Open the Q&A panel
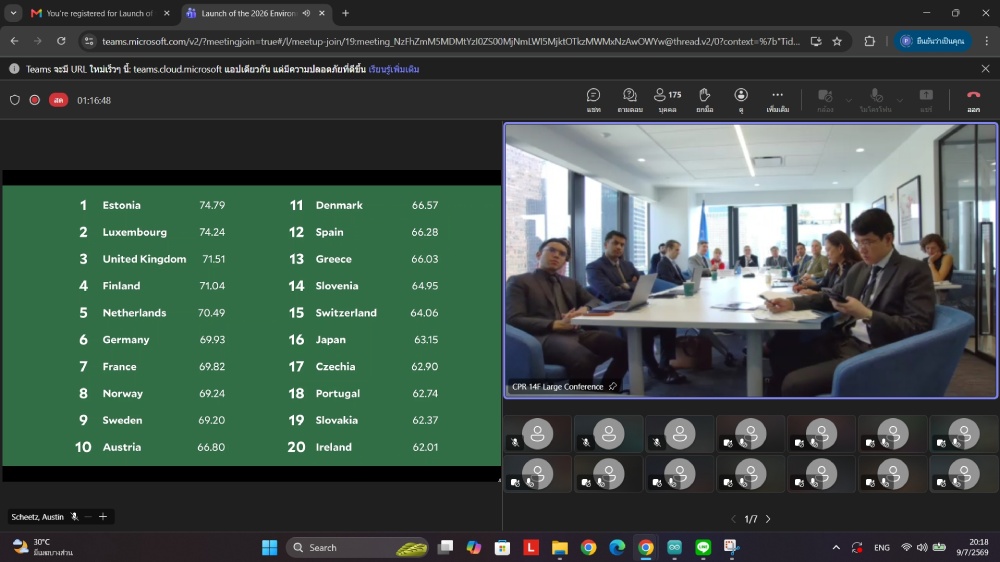Viewport: 1000px width, 562px height. pos(629,100)
